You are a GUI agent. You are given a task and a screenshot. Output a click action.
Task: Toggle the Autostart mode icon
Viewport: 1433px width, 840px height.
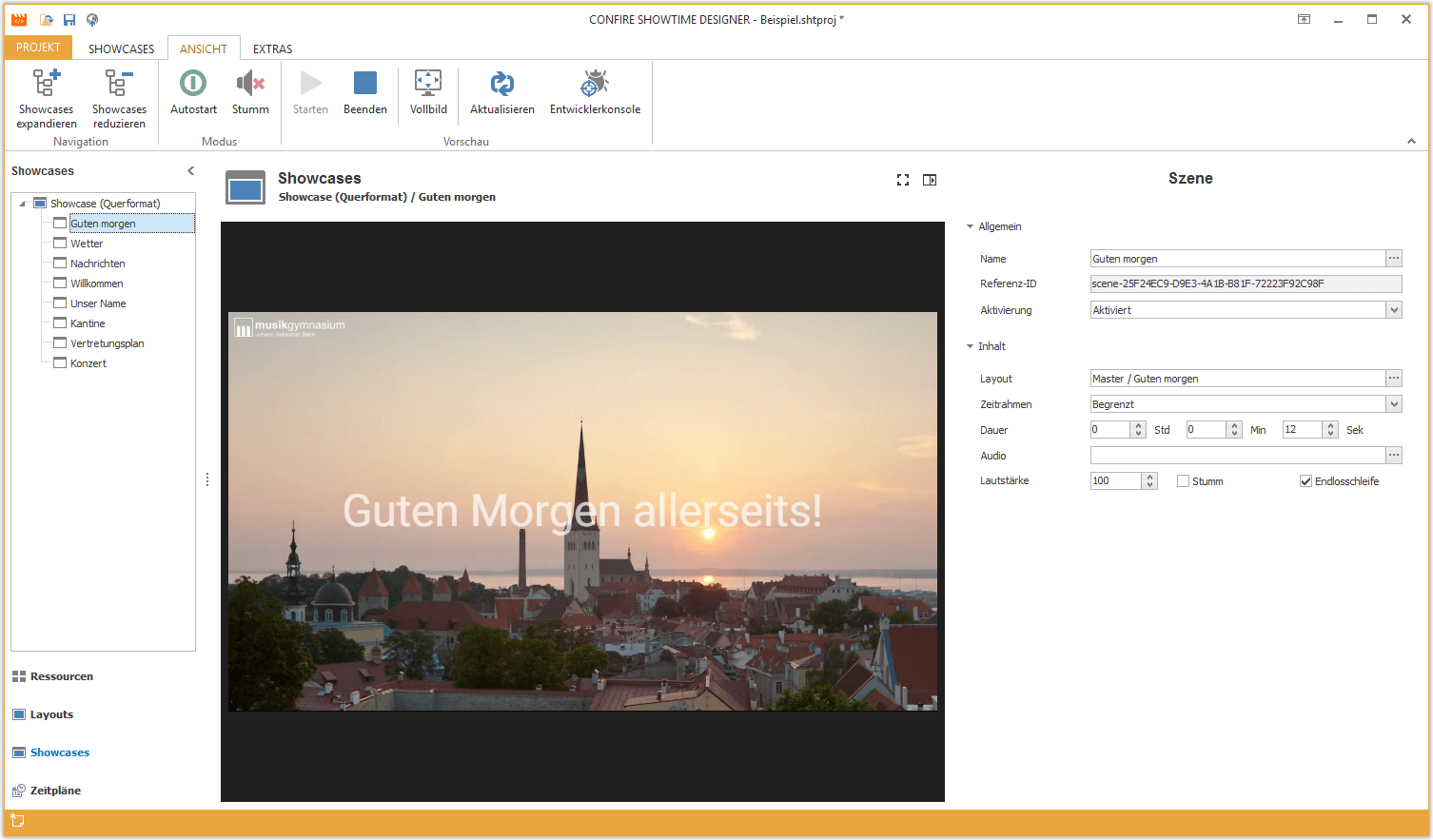pyautogui.click(x=193, y=85)
